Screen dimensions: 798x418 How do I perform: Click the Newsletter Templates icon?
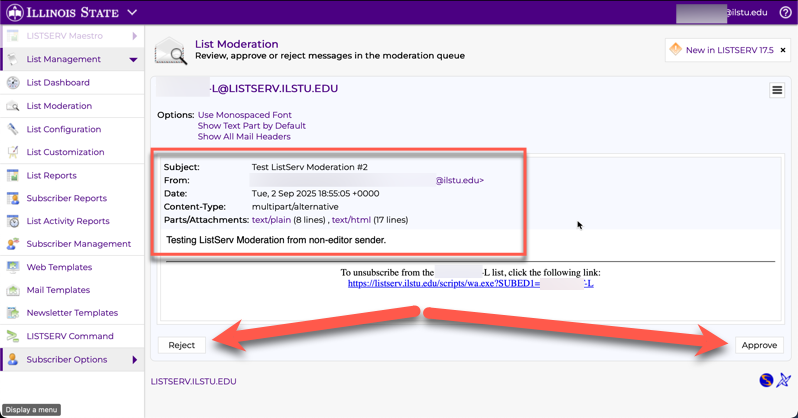[x=13, y=313]
